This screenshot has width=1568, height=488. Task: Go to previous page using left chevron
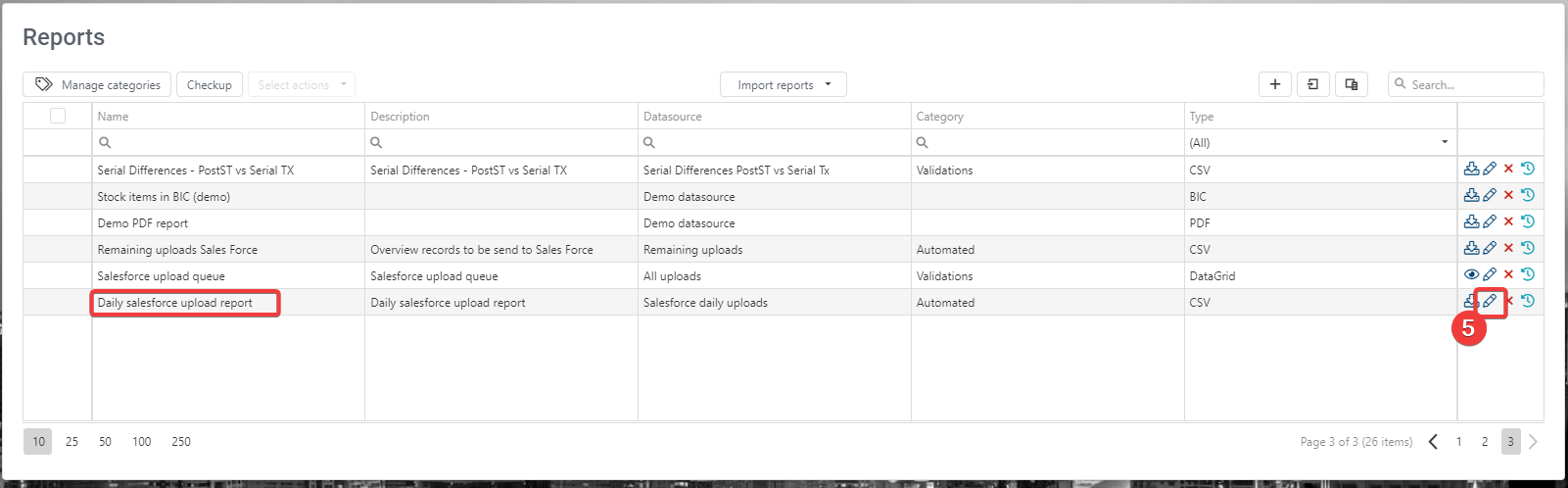1433,442
